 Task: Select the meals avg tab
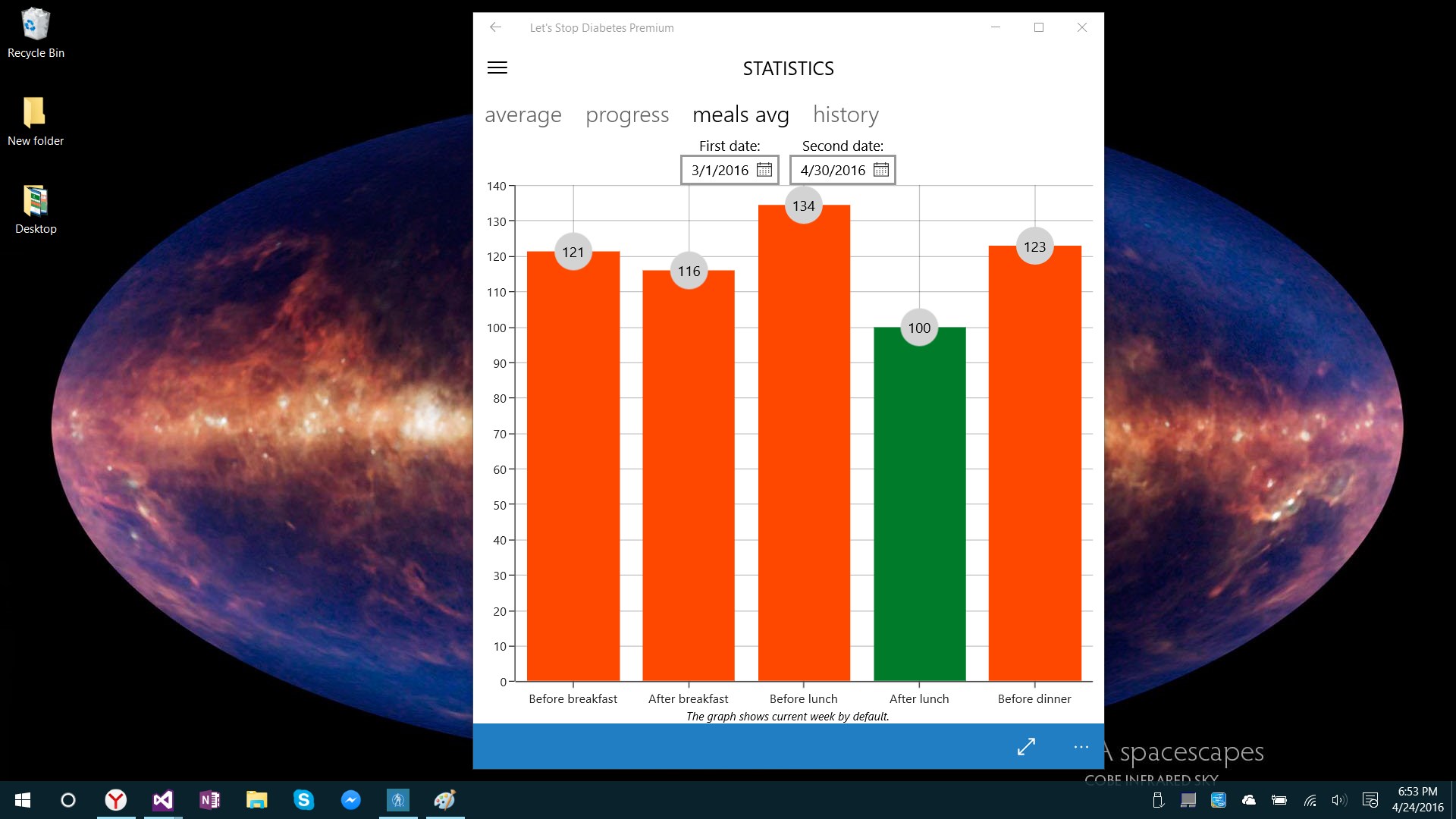(x=740, y=115)
